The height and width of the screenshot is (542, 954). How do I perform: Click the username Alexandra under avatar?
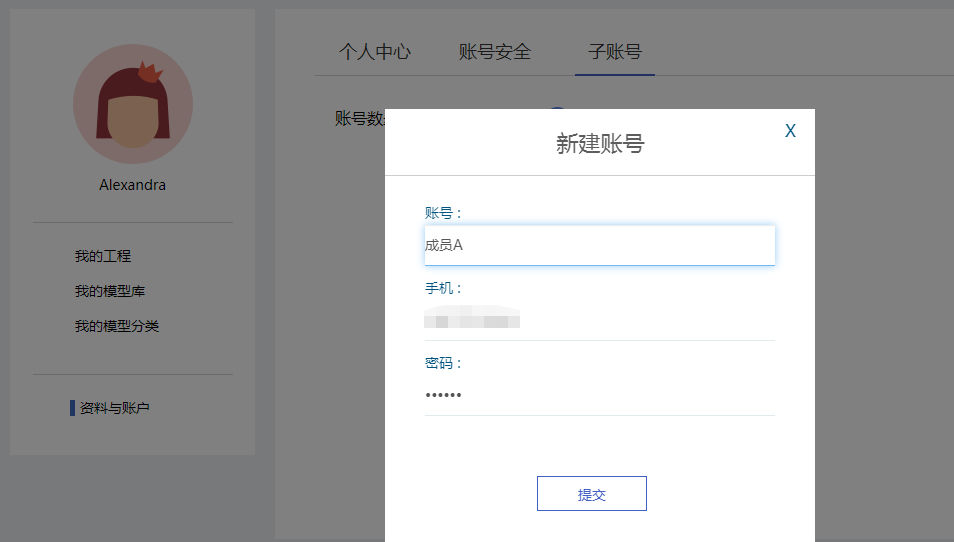[133, 185]
